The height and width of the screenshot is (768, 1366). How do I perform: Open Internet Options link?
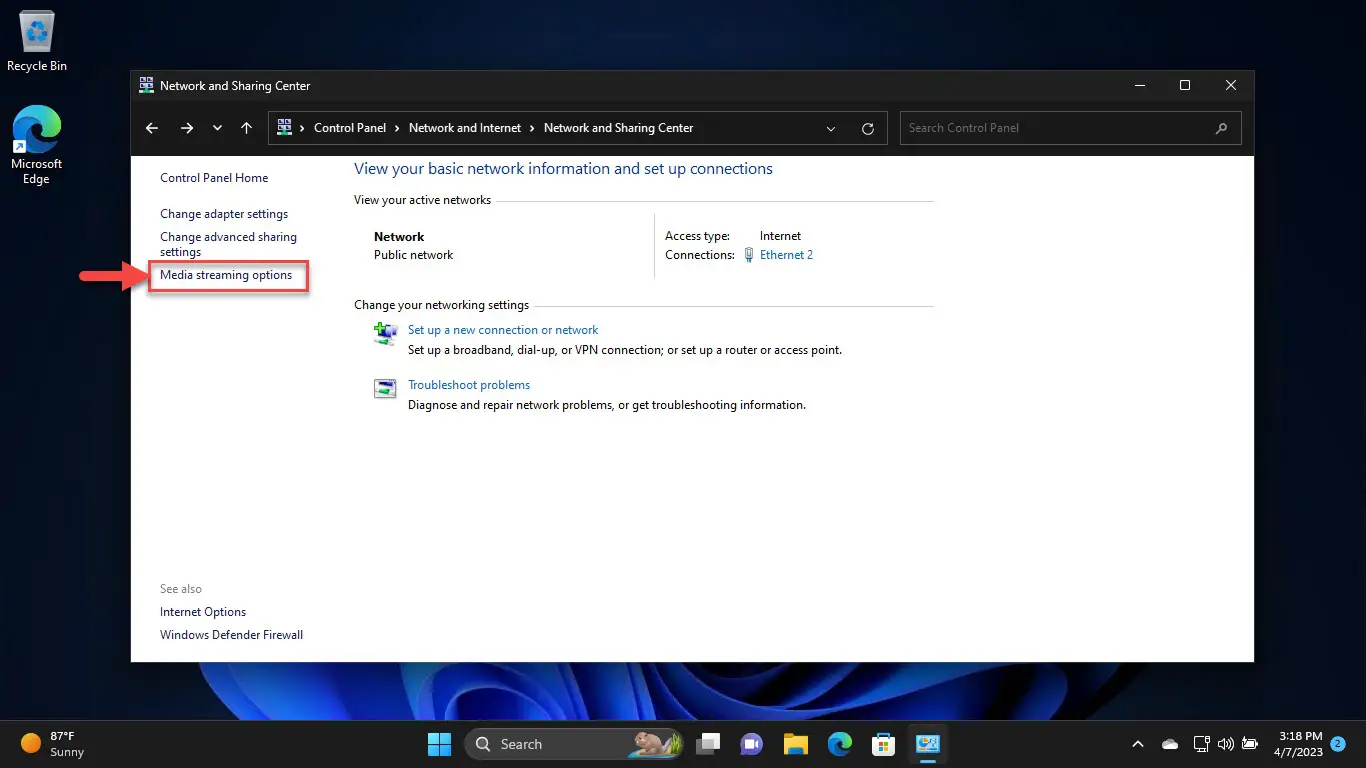(x=203, y=612)
